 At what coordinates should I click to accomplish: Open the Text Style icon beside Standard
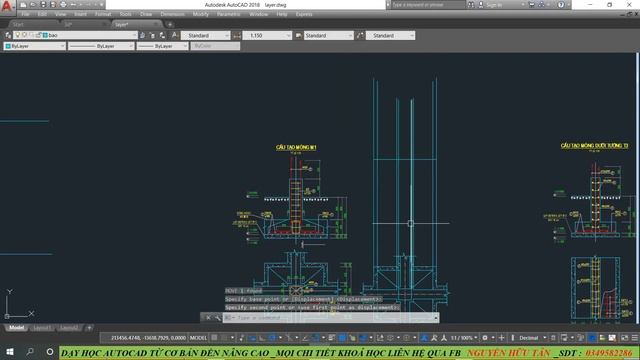(174, 36)
